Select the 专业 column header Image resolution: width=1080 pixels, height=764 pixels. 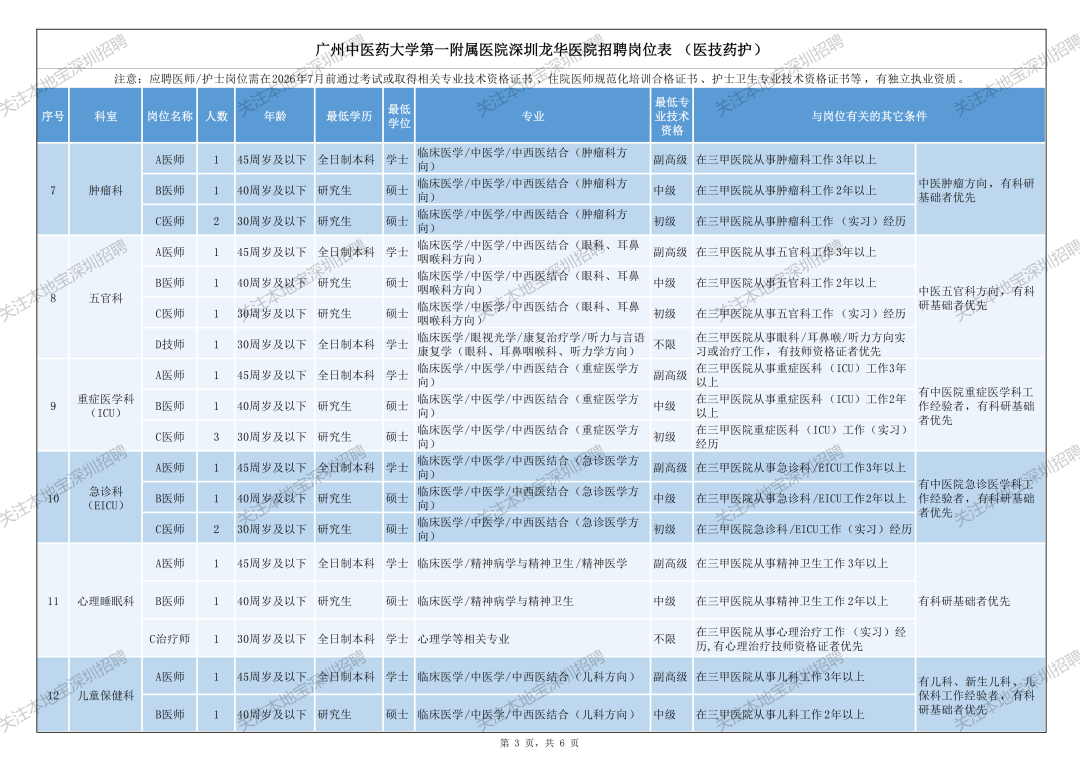click(532, 116)
